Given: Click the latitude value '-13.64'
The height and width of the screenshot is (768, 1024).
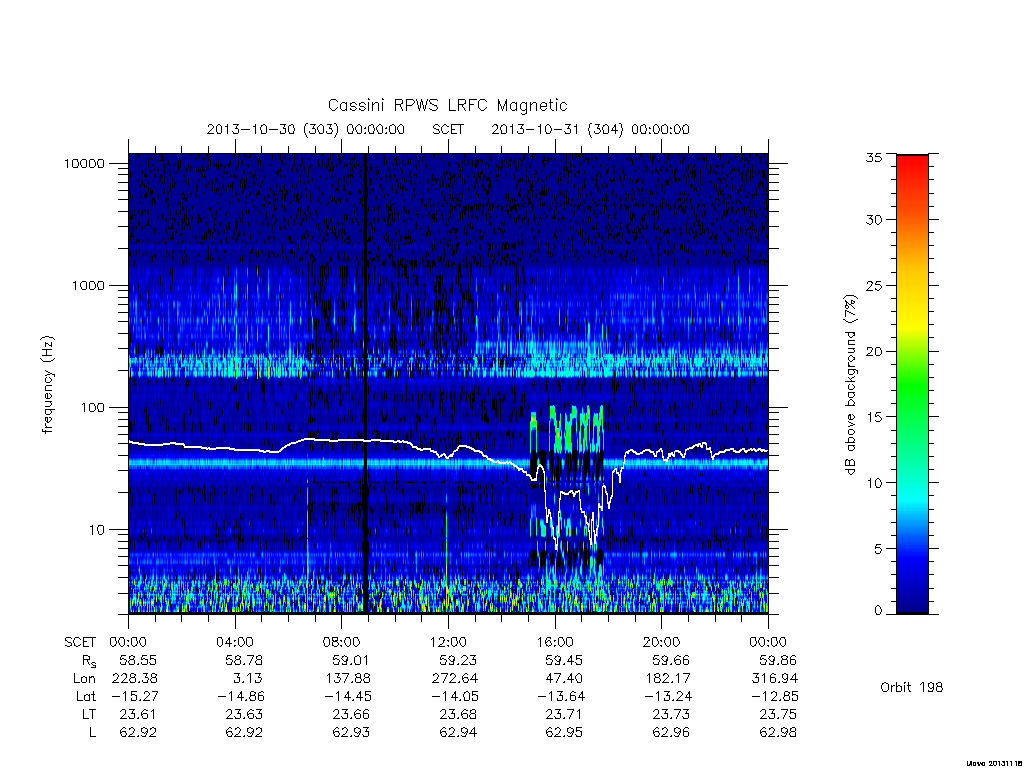Looking at the screenshot, I should pyautogui.click(x=560, y=696).
